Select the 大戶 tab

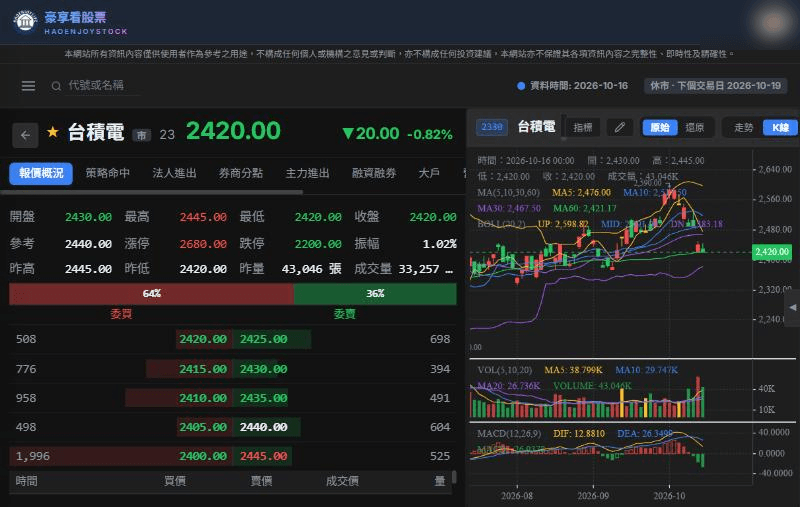[x=429, y=173]
